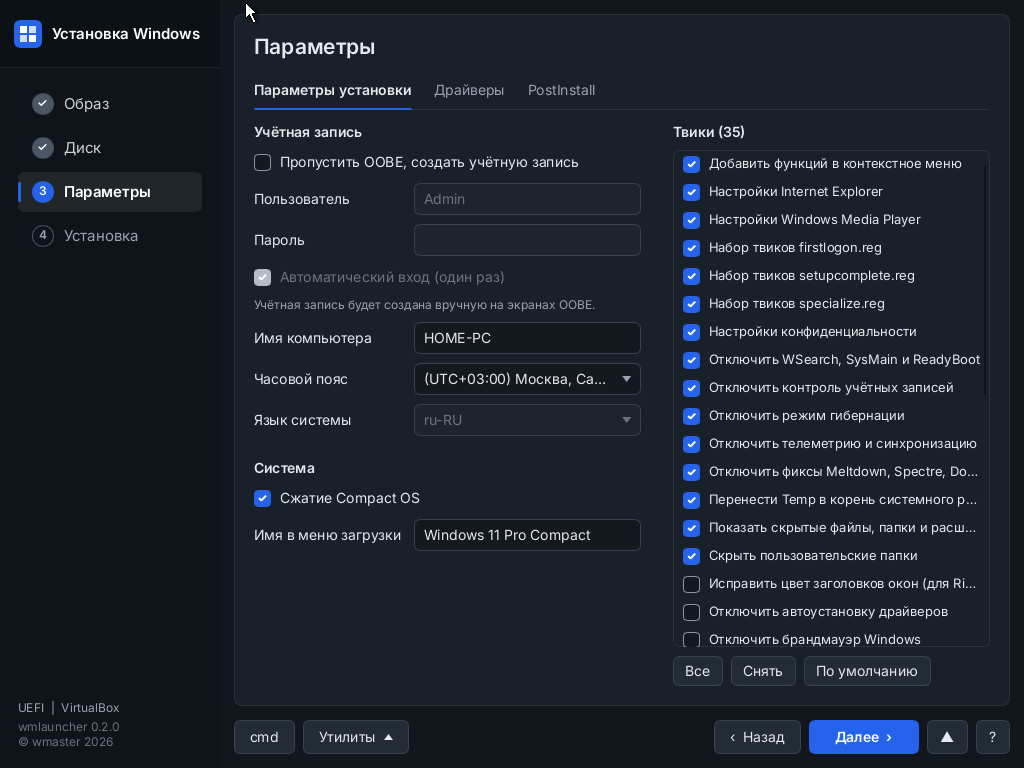This screenshot has width=1024, height=768.
Task: Click the Имя компьютера field
Action: [527, 338]
